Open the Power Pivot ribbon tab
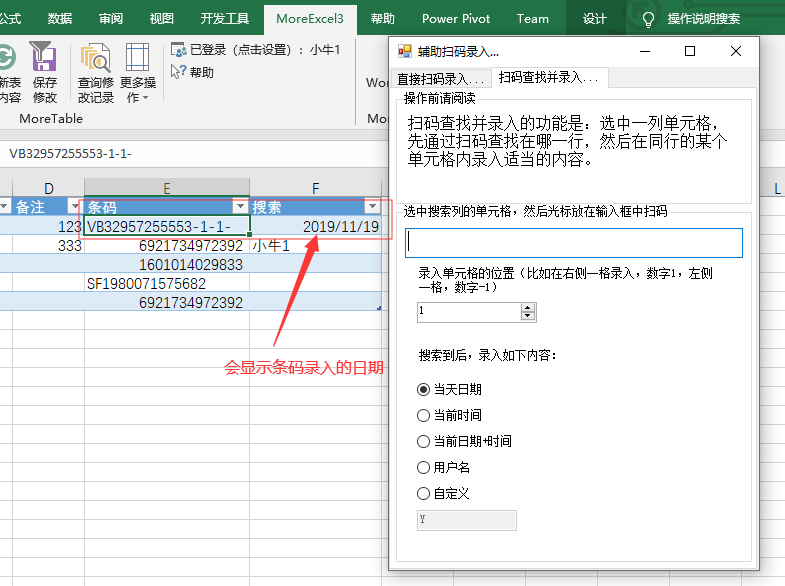The image size is (785, 586). [x=454, y=19]
